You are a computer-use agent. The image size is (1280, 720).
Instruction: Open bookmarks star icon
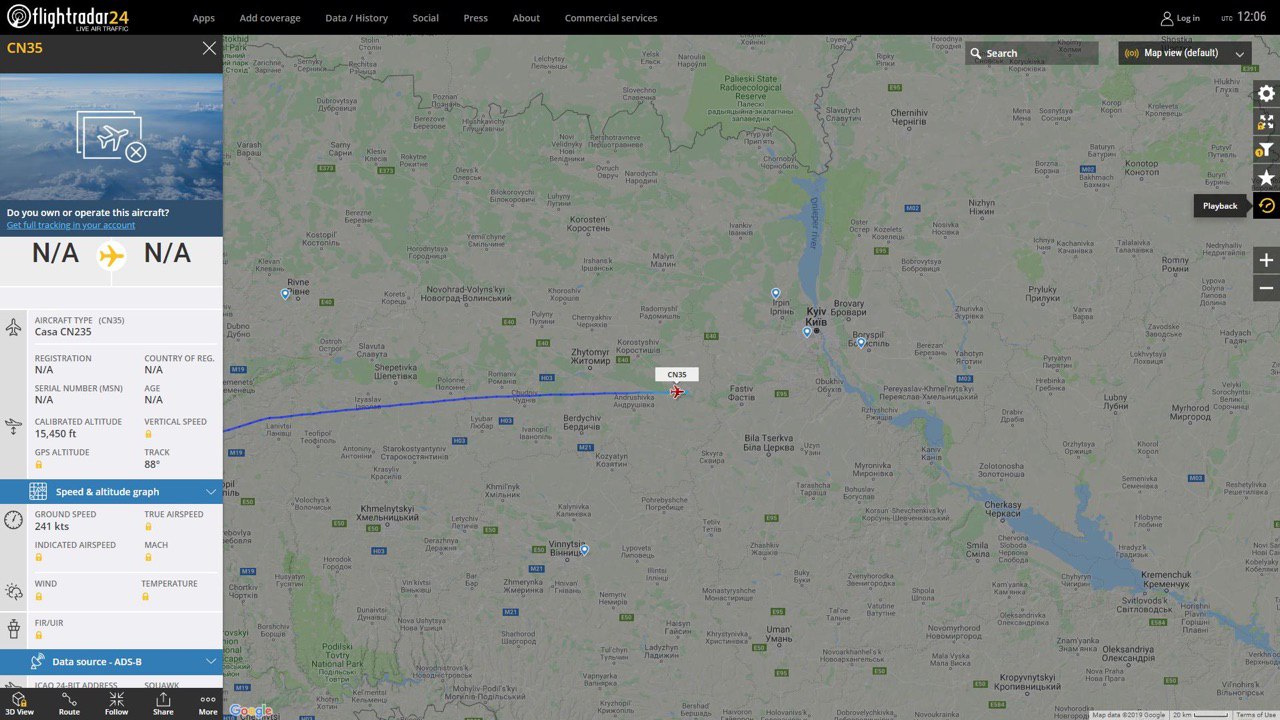point(1266,178)
